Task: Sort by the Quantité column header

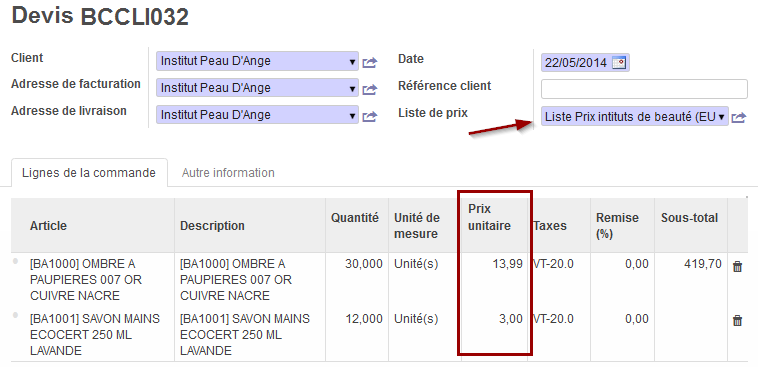Action: (x=354, y=218)
